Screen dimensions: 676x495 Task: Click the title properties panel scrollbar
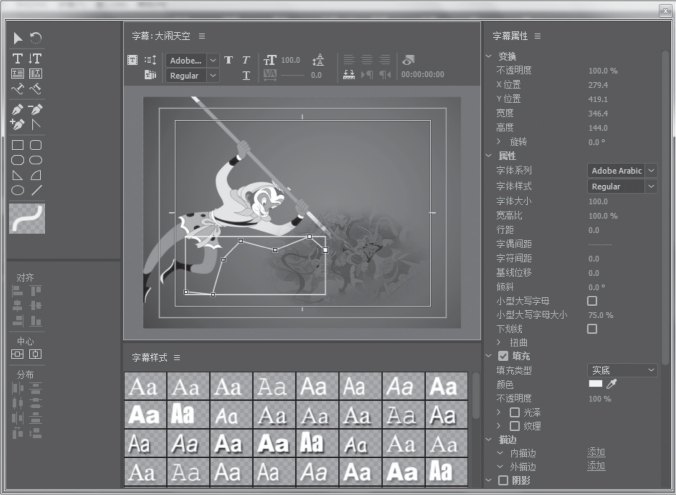(666, 207)
